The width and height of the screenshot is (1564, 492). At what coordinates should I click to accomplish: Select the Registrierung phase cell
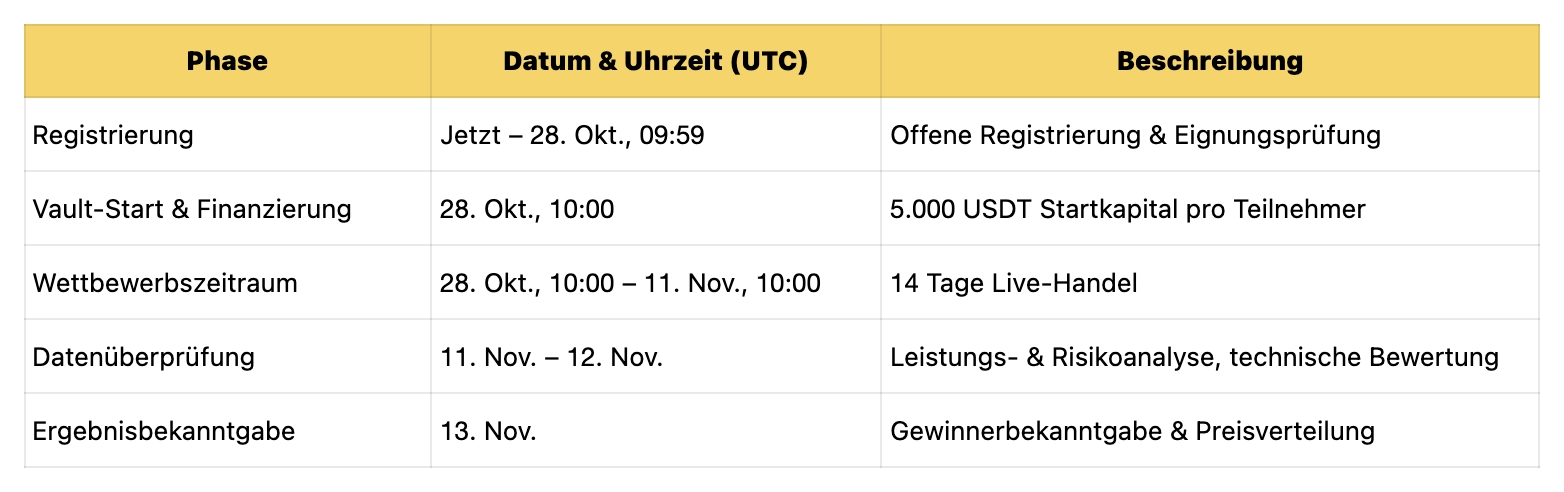point(113,135)
